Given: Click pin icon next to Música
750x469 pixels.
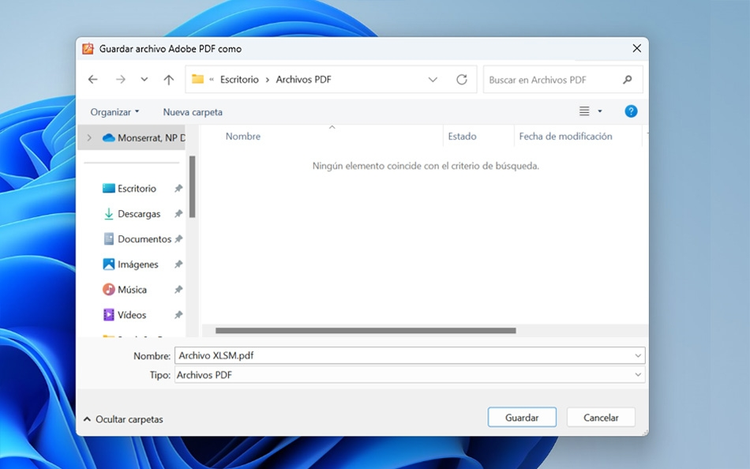Looking at the screenshot, I should [x=178, y=290].
